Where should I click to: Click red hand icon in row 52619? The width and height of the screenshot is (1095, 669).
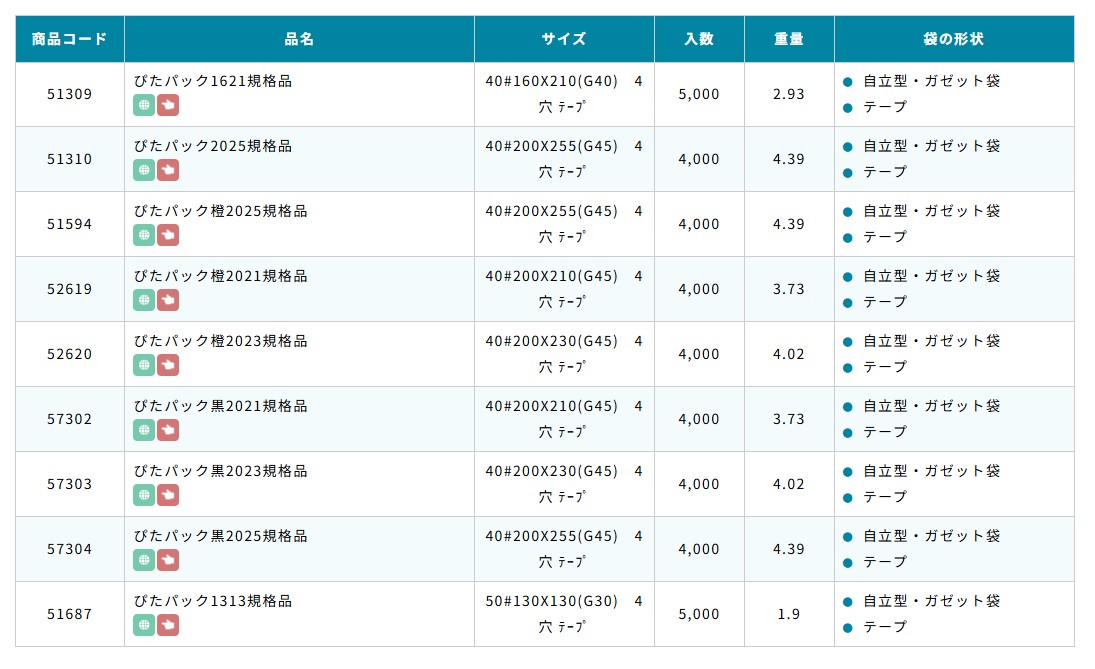pyautogui.click(x=168, y=300)
